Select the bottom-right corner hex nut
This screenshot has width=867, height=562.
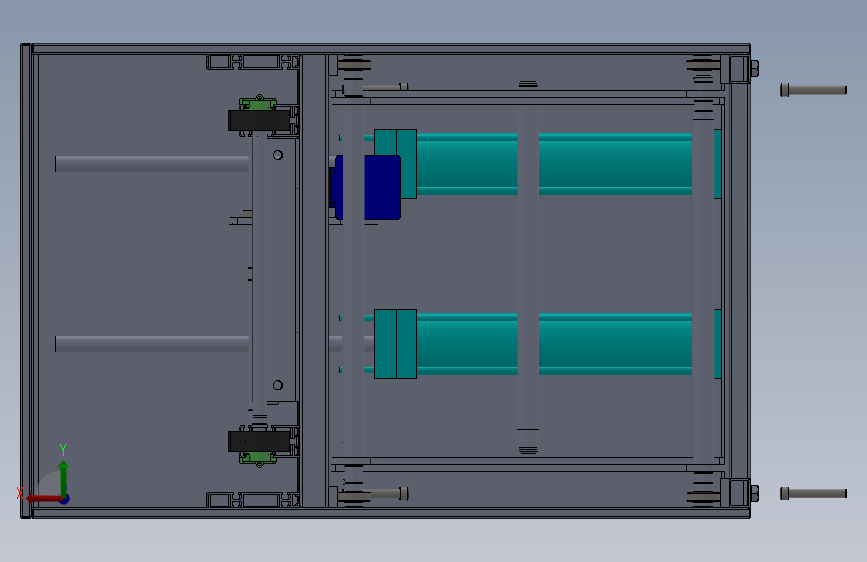754,493
